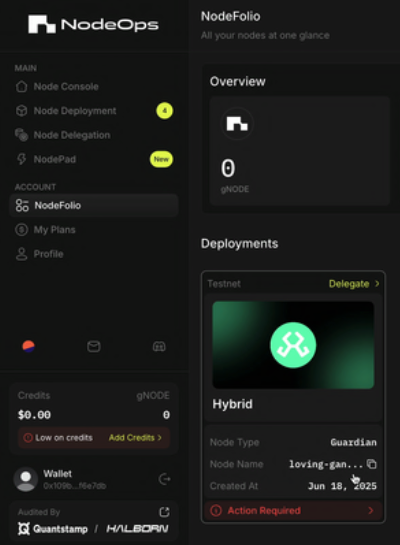Viewport: 400px width, 545px height.
Task: Open the Audited By external link icon
Action: tap(164, 512)
